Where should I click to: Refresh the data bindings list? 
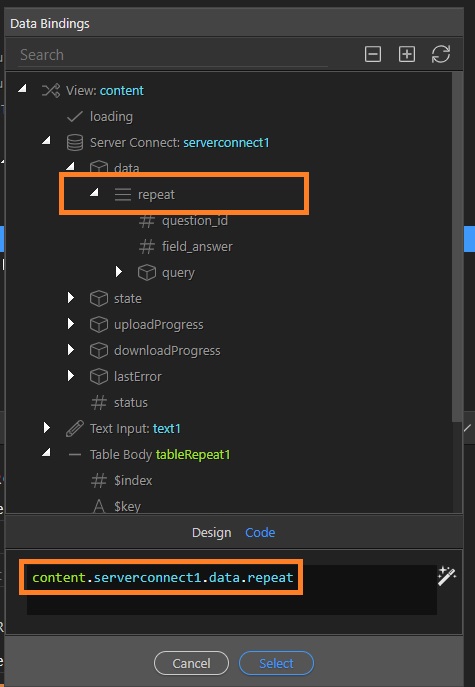(x=441, y=54)
